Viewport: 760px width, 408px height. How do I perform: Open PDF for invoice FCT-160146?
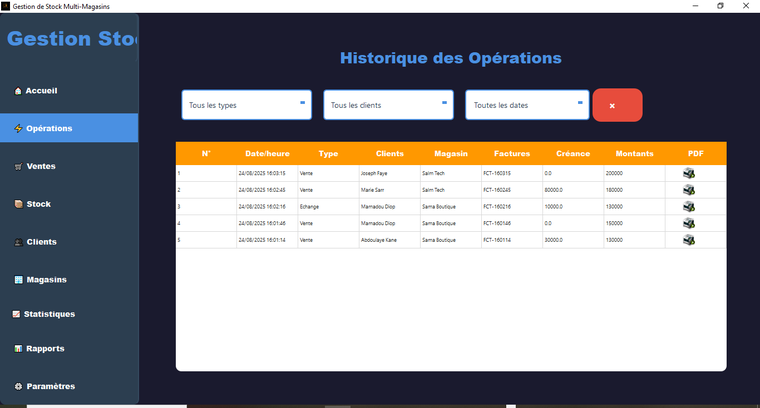click(x=689, y=223)
